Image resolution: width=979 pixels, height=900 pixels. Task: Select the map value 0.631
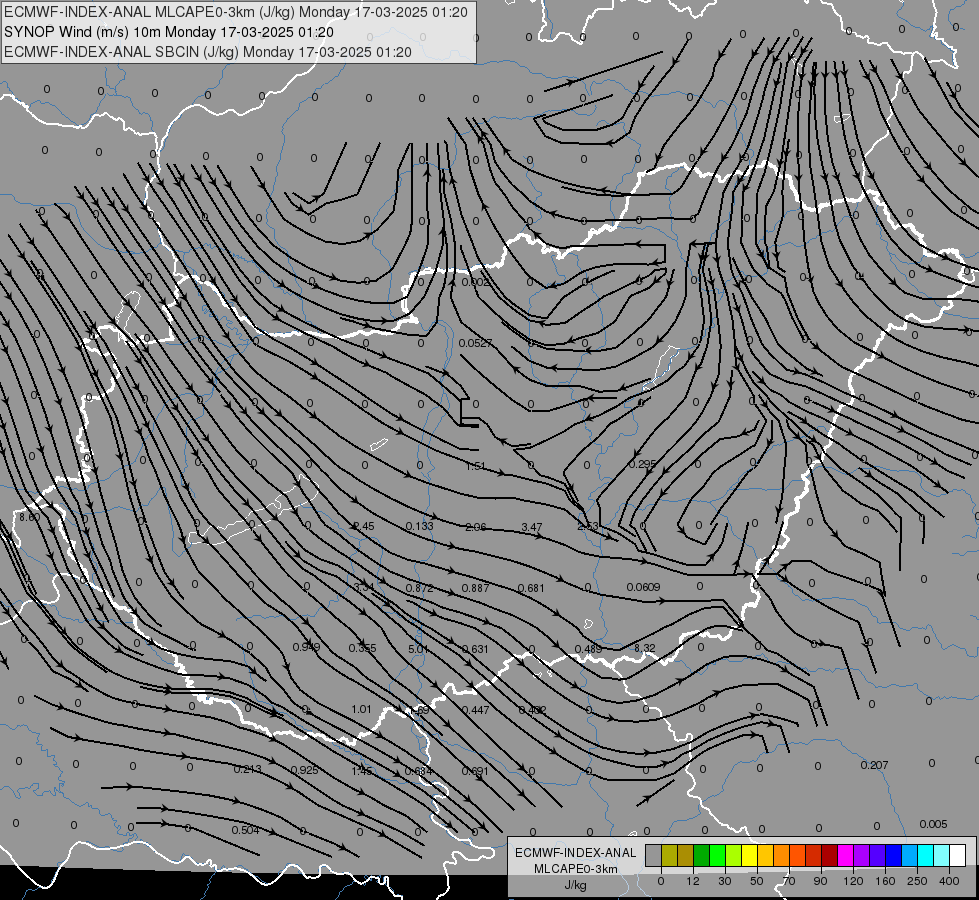tap(475, 649)
